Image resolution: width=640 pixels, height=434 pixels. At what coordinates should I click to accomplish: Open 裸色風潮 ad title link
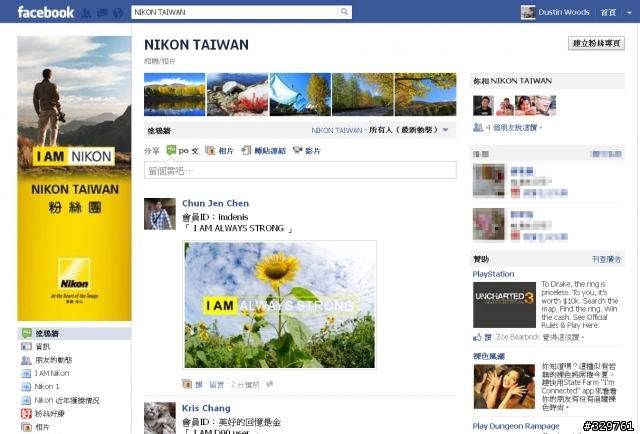click(489, 356)
